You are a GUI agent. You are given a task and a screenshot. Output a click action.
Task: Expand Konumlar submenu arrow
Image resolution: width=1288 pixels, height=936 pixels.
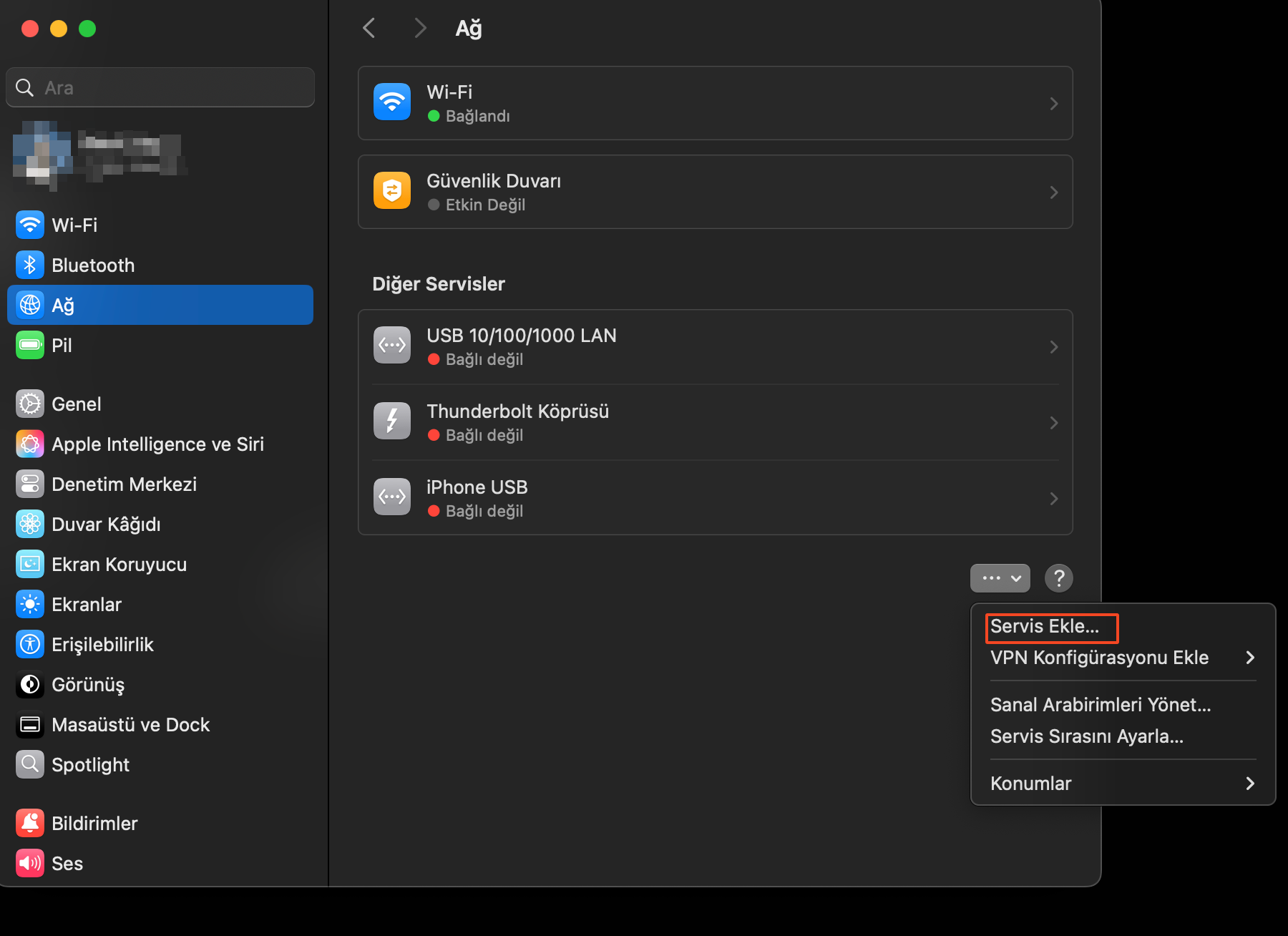(x=1250, y=784)
